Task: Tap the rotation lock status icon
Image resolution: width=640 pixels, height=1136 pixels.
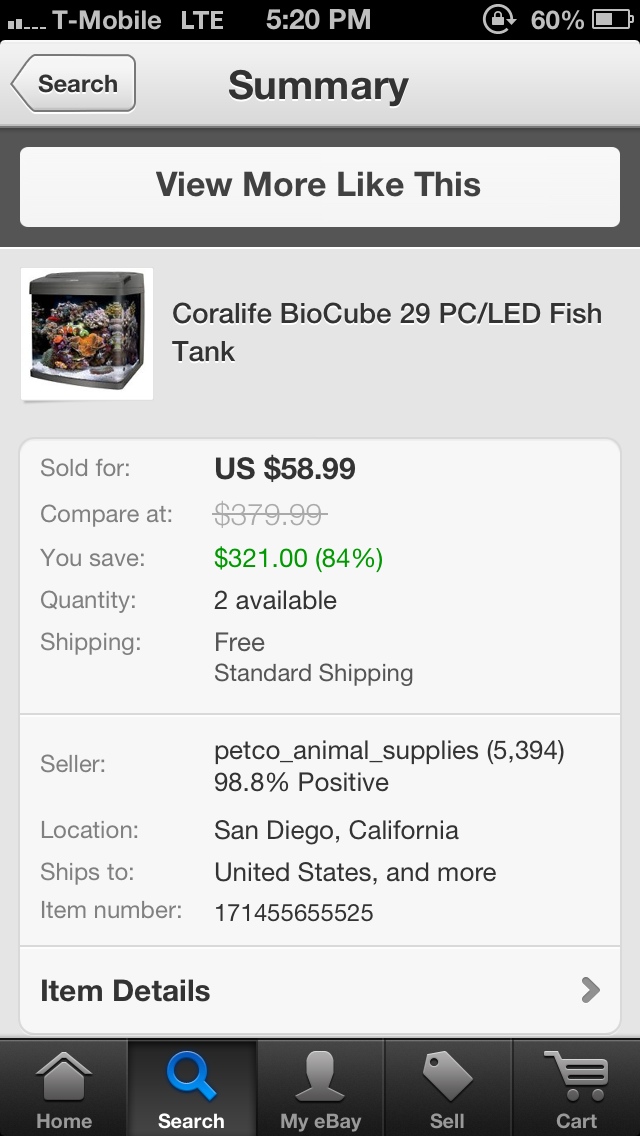Action: click(497, 19)
